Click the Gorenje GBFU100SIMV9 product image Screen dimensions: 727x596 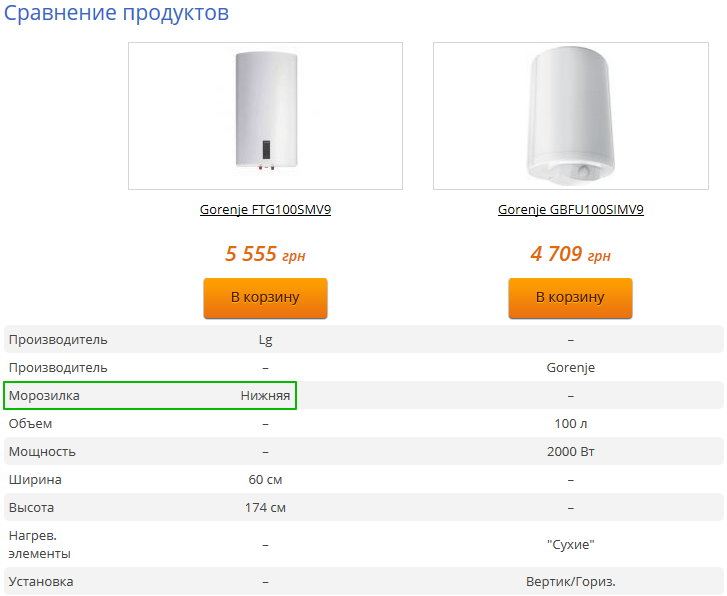click(x=571, y=116)
